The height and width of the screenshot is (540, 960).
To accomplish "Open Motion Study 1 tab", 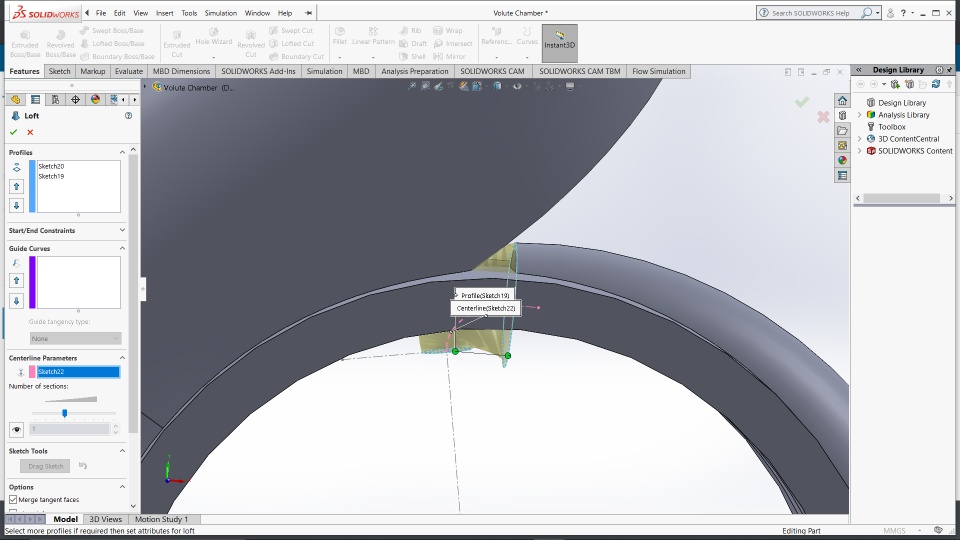I will (161, 519).
